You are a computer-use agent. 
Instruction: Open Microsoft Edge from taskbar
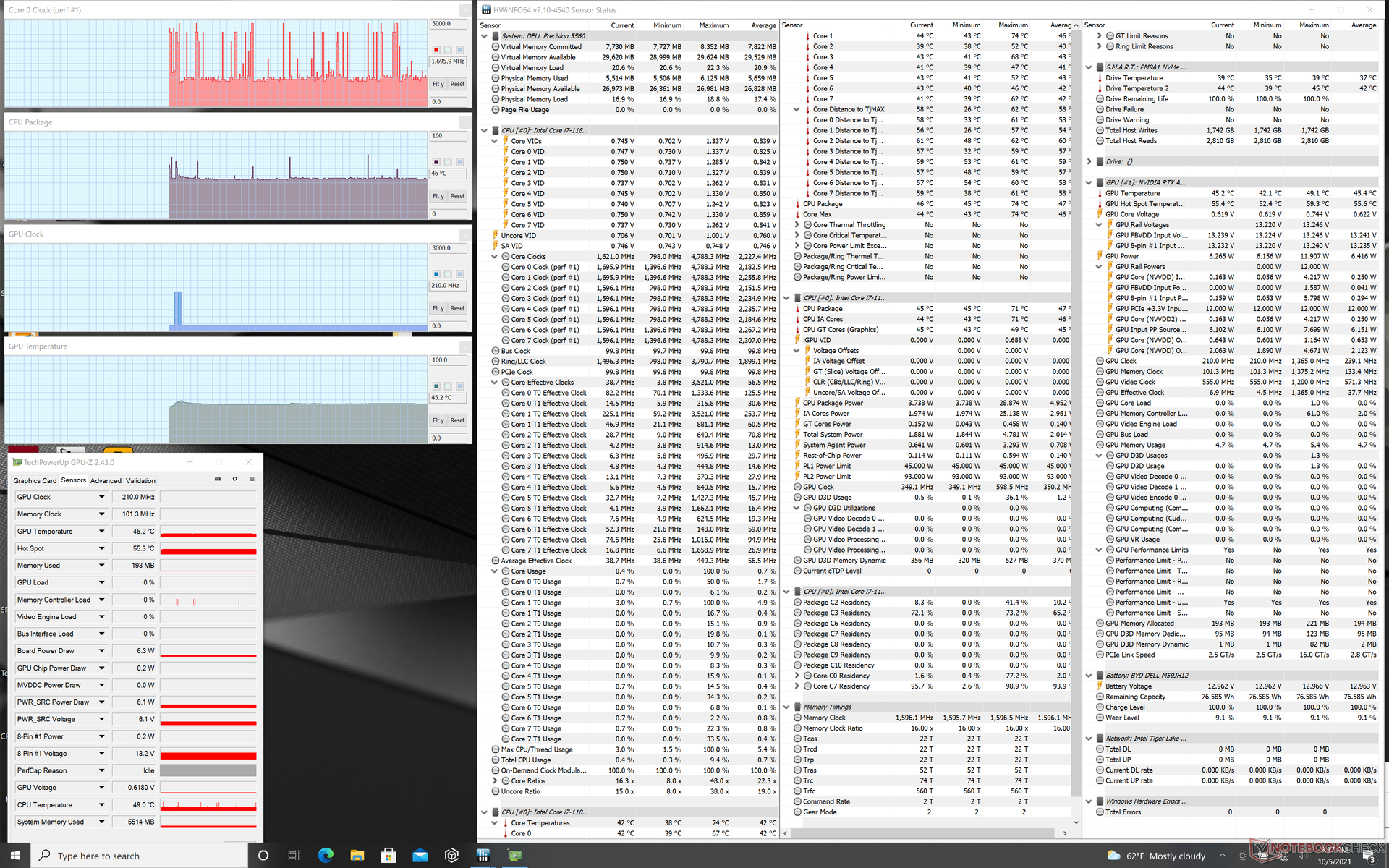coord(326,856)
